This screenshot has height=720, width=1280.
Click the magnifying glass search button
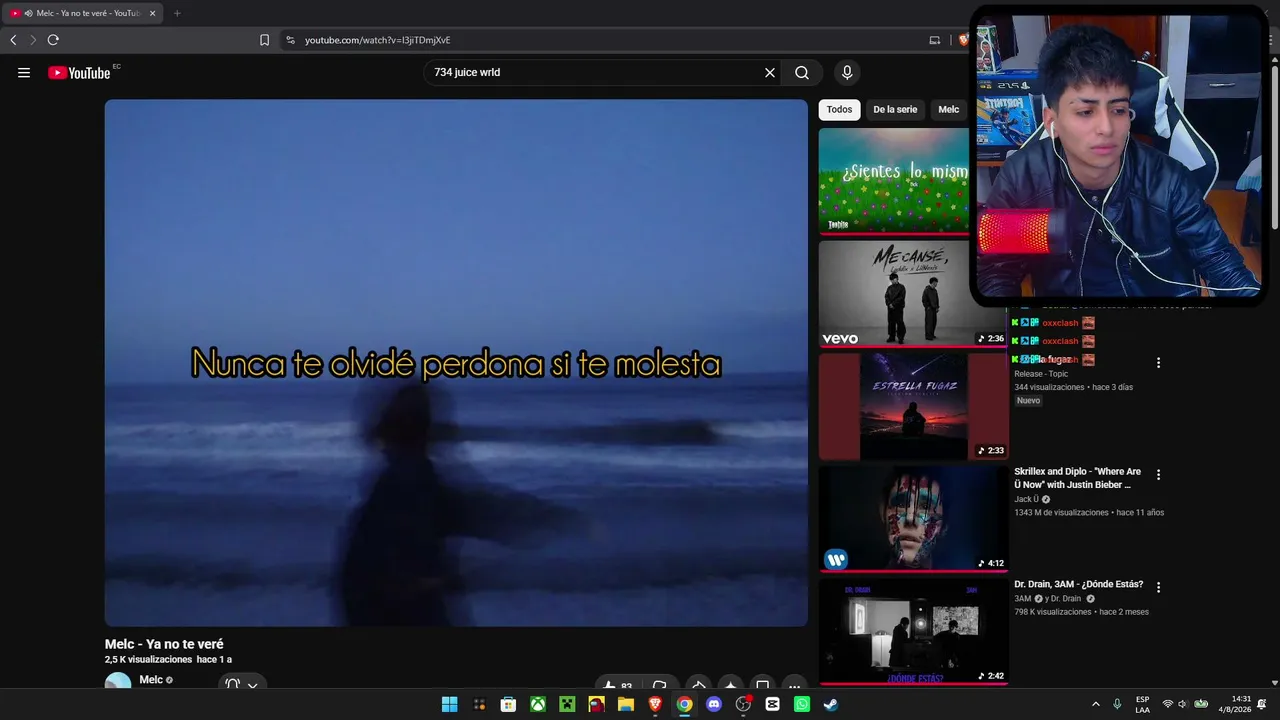802,72
